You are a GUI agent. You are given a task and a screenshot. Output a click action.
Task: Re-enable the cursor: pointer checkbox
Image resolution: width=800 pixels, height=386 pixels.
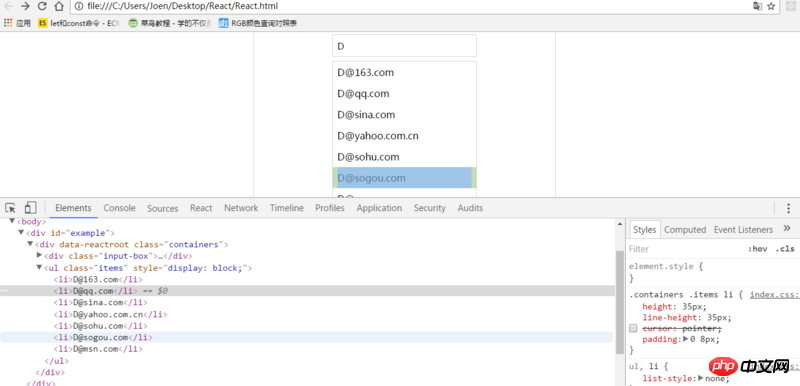coord(633,328)
